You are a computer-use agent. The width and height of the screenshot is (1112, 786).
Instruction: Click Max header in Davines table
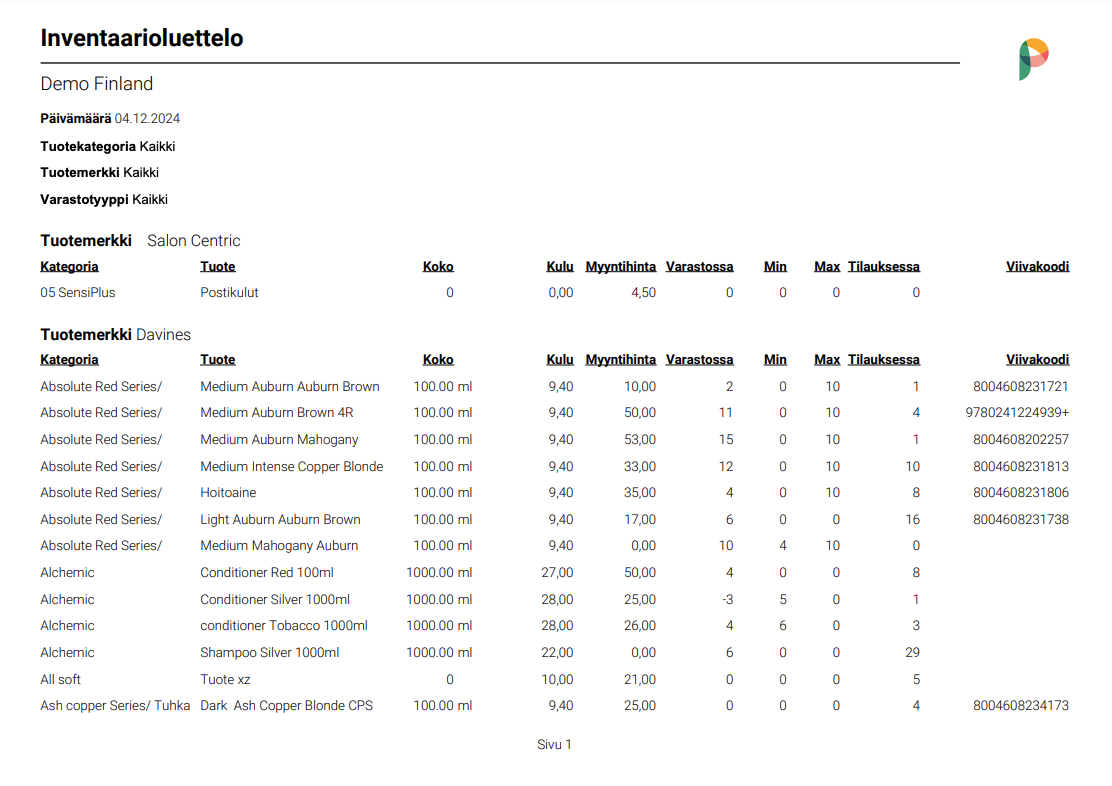click(827, 360)
